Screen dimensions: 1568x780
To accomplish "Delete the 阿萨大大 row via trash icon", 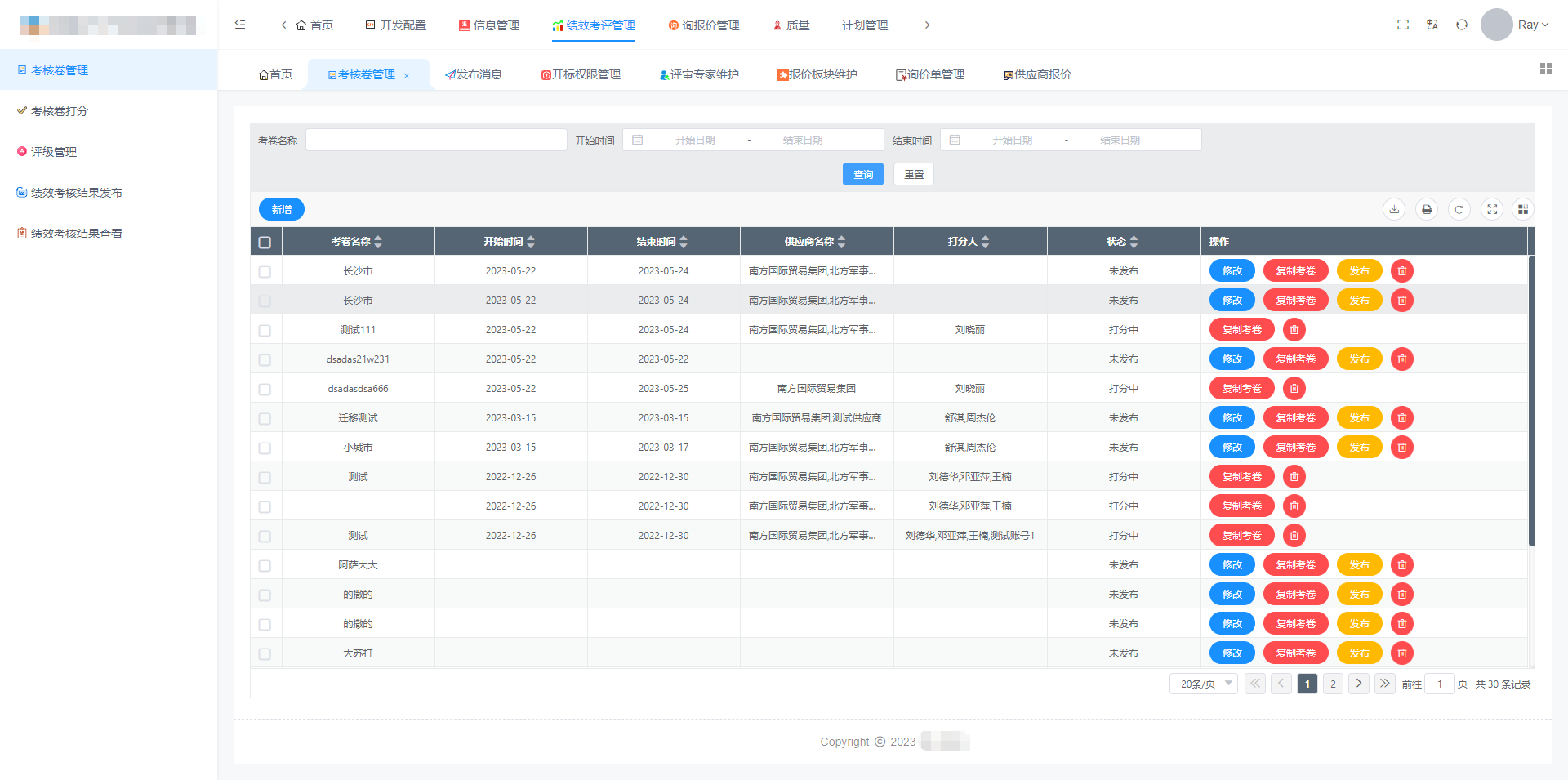I will 1402,565.
